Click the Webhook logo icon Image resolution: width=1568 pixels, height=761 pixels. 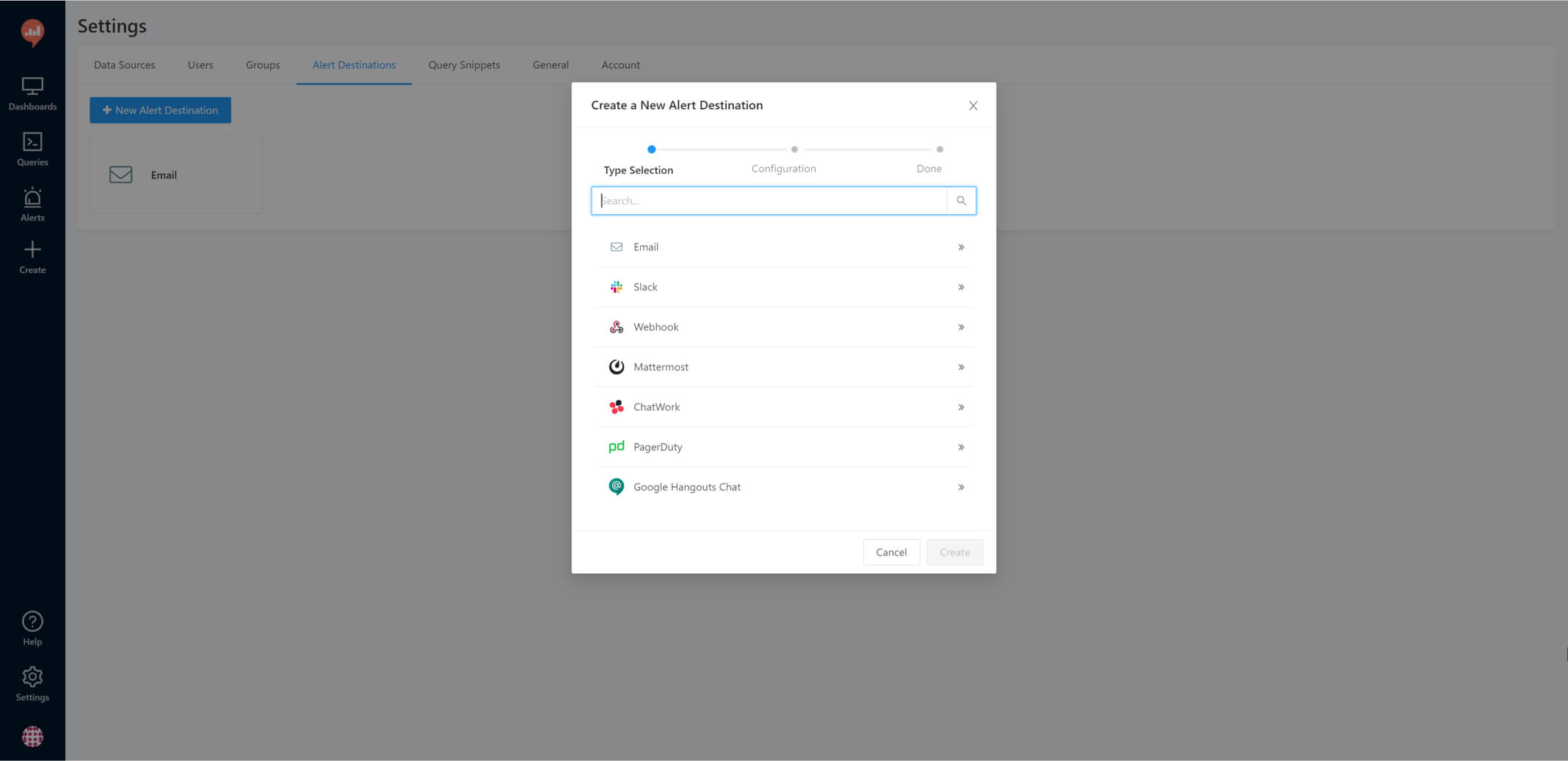(x=617, y=327)
